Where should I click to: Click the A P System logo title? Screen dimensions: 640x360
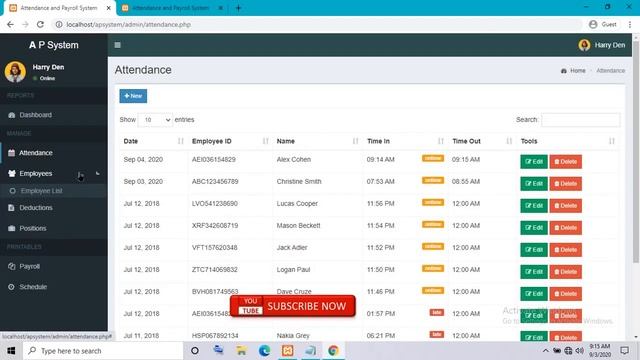click(54, 45)
